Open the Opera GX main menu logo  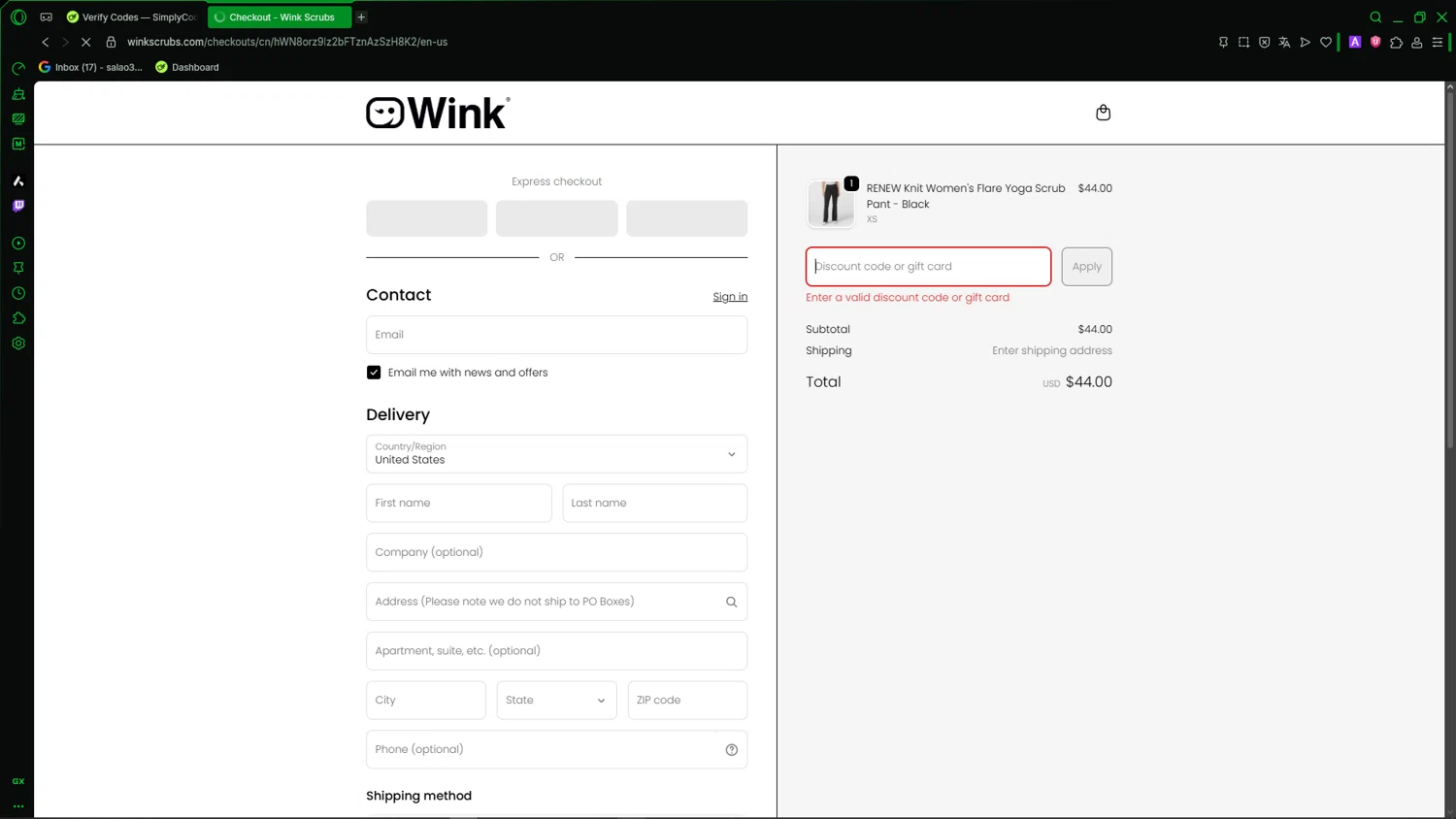pyautogui.click(x=18, y=16)
